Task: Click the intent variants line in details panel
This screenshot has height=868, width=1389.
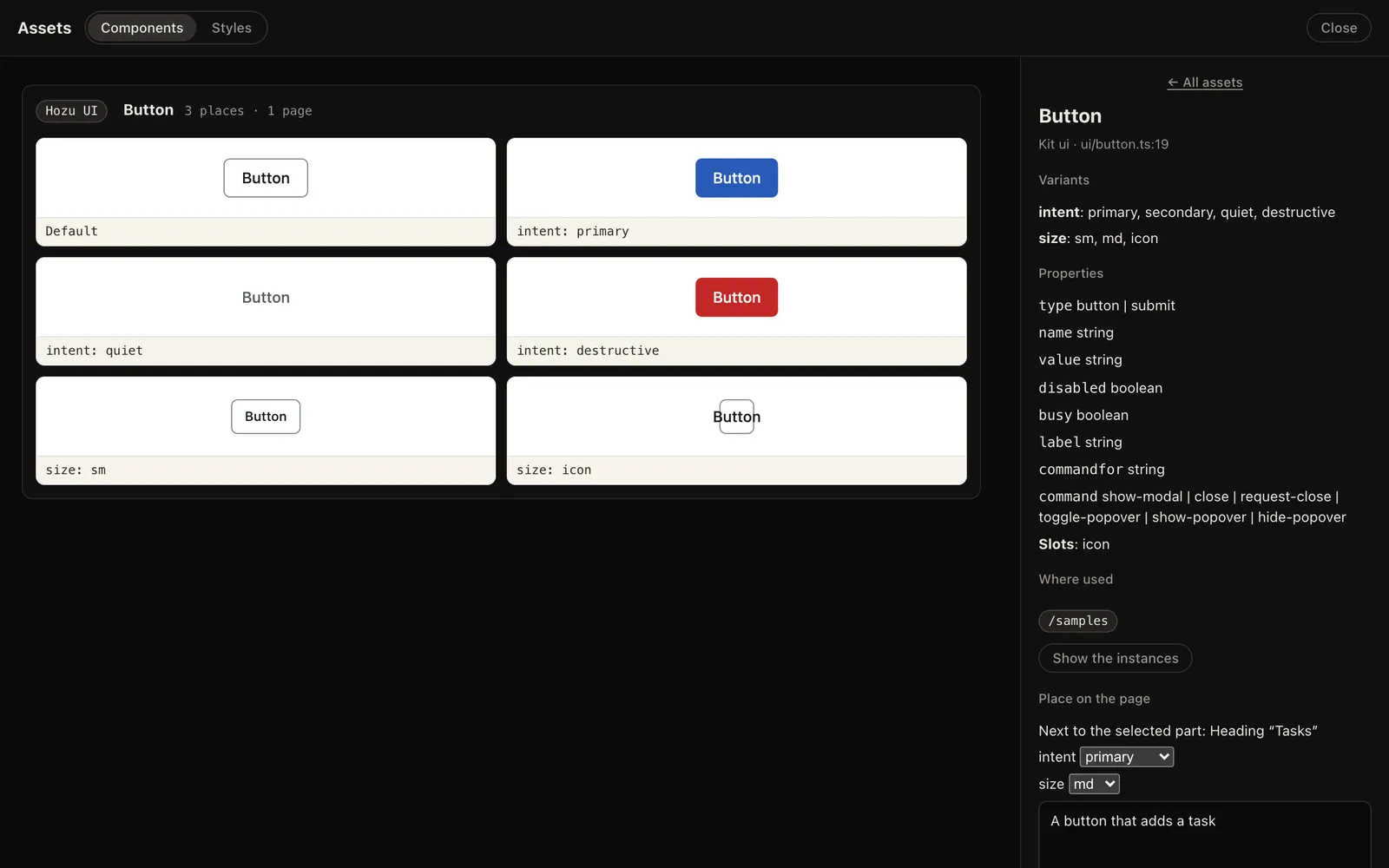Action: 1187,213
